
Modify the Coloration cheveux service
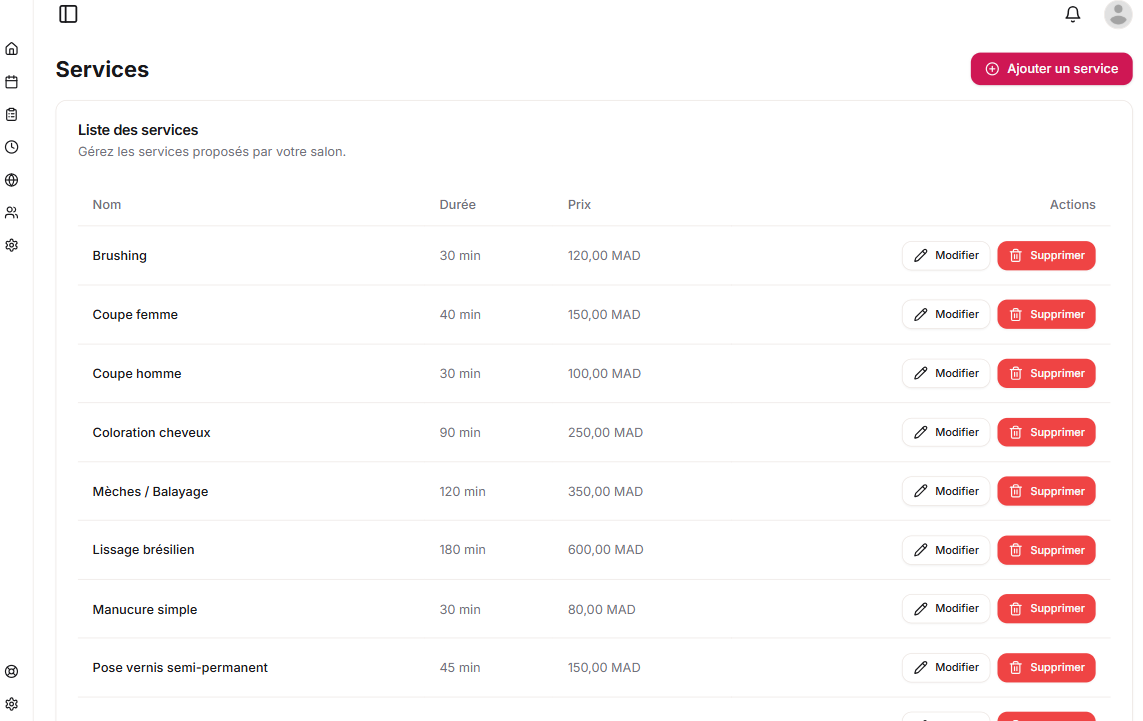pyautogui.click(x=946, y=433)
